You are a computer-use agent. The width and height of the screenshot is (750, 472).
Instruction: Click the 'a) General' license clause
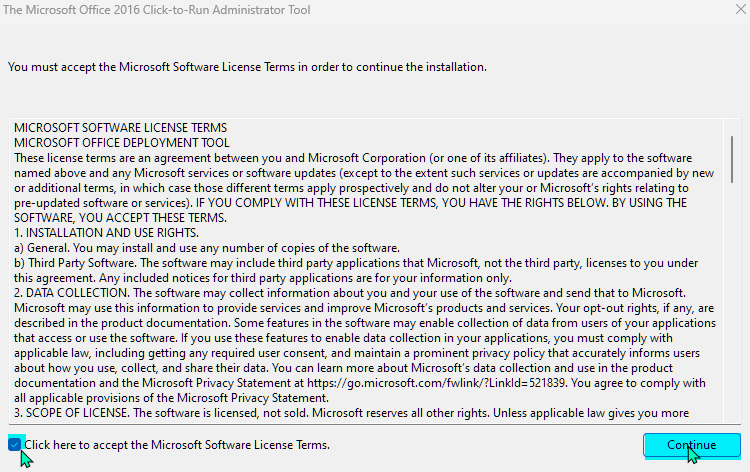(207, 248)
